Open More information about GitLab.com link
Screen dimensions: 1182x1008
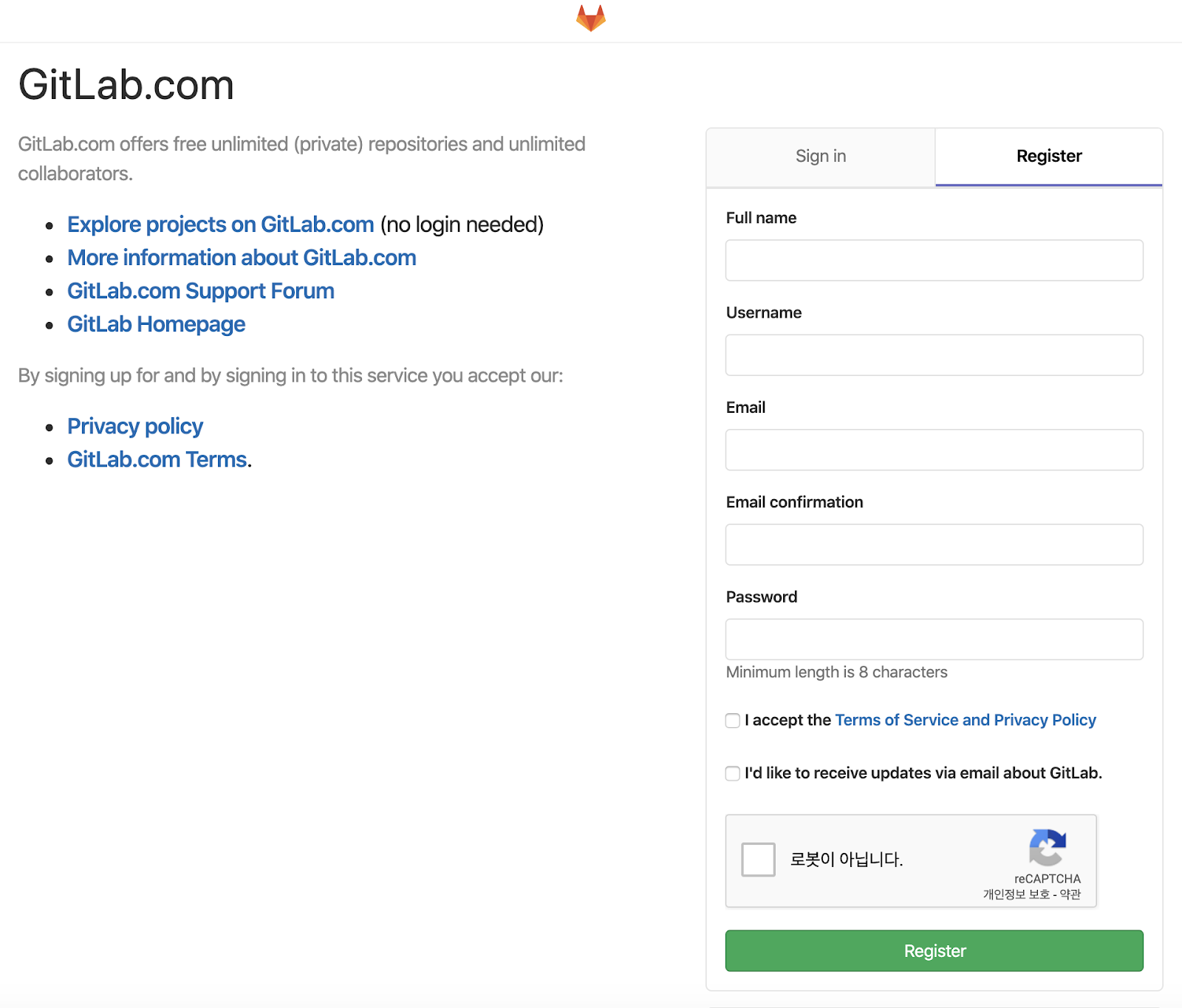pos(242,258)
